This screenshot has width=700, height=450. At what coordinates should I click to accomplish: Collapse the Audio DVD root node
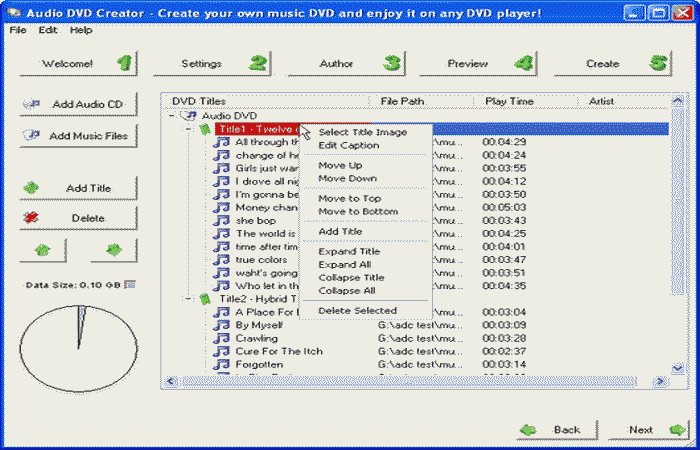(173, 115)
